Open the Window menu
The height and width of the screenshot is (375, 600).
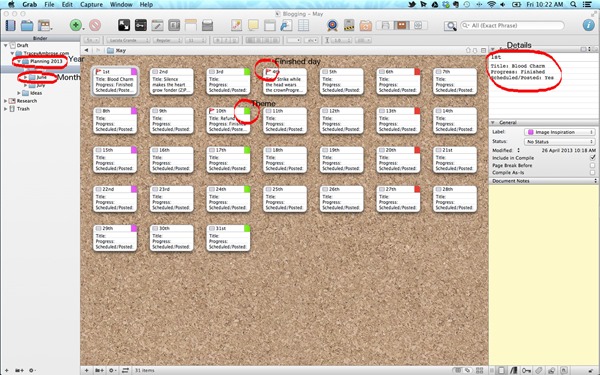(x=121, y=5)
